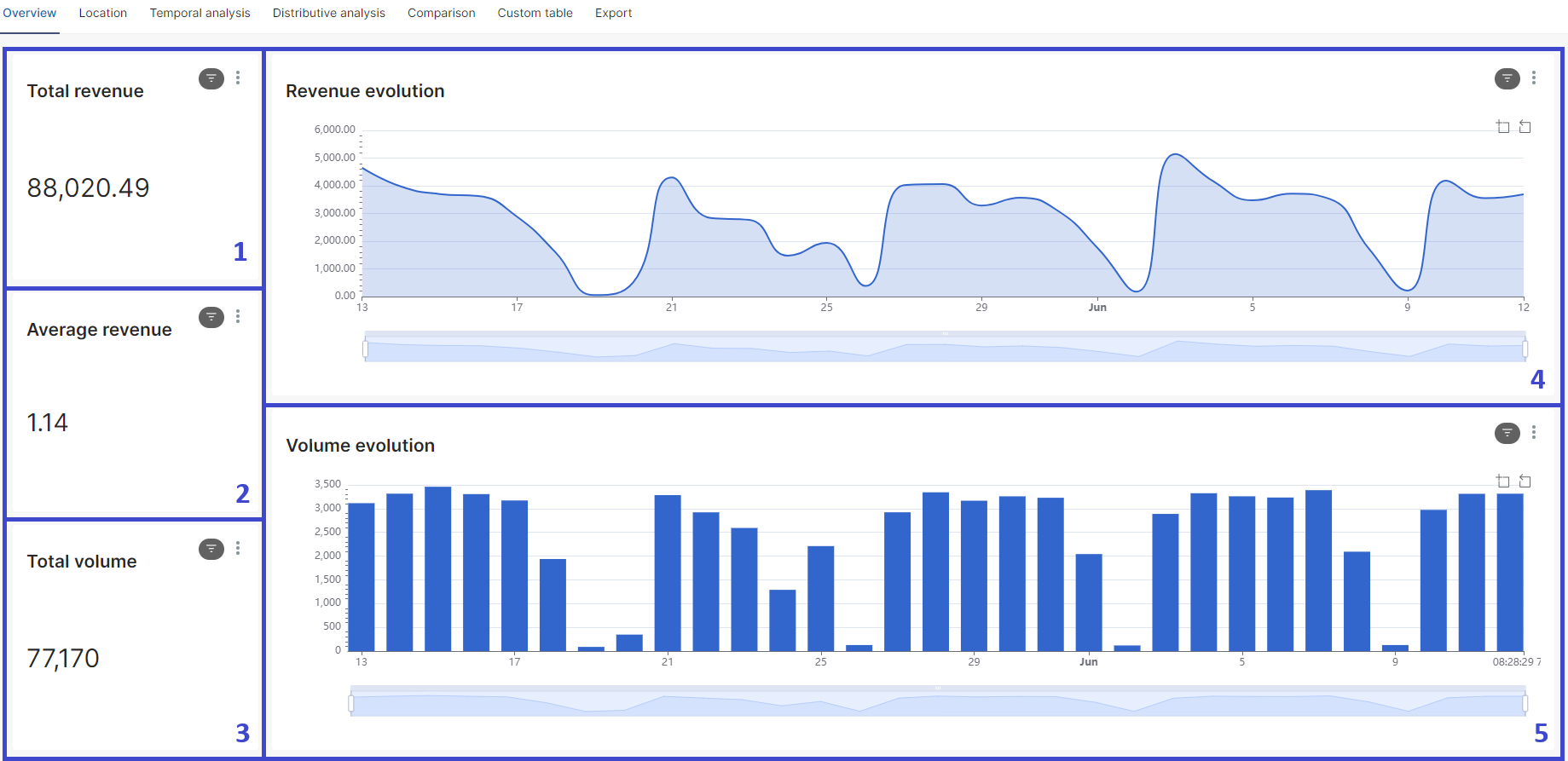Click the 3,500 y-axis label on Volume chart
The width and height of the screenshot is (1568, 761).
point(327,484)
